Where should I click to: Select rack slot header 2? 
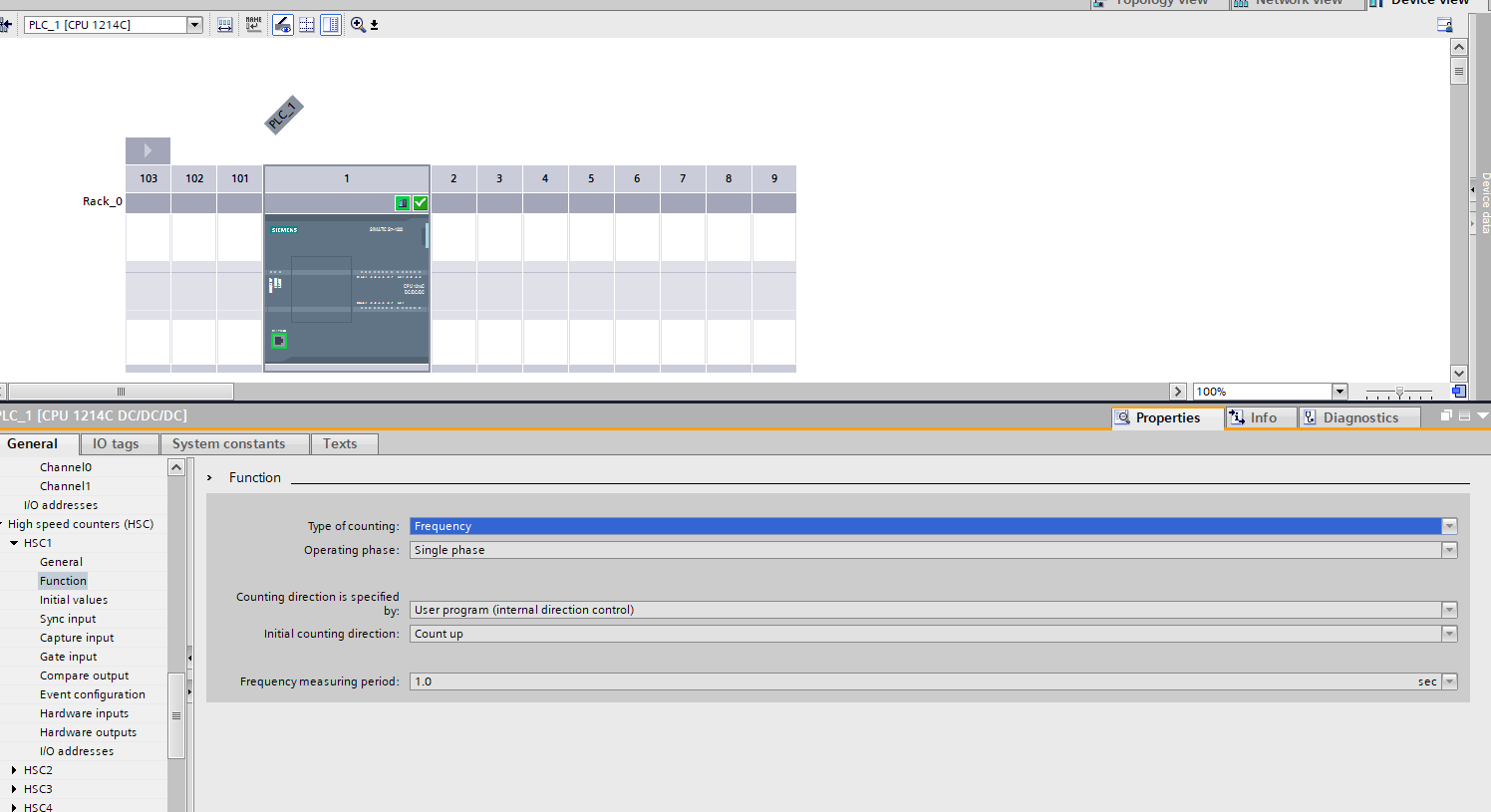(453, 178)
